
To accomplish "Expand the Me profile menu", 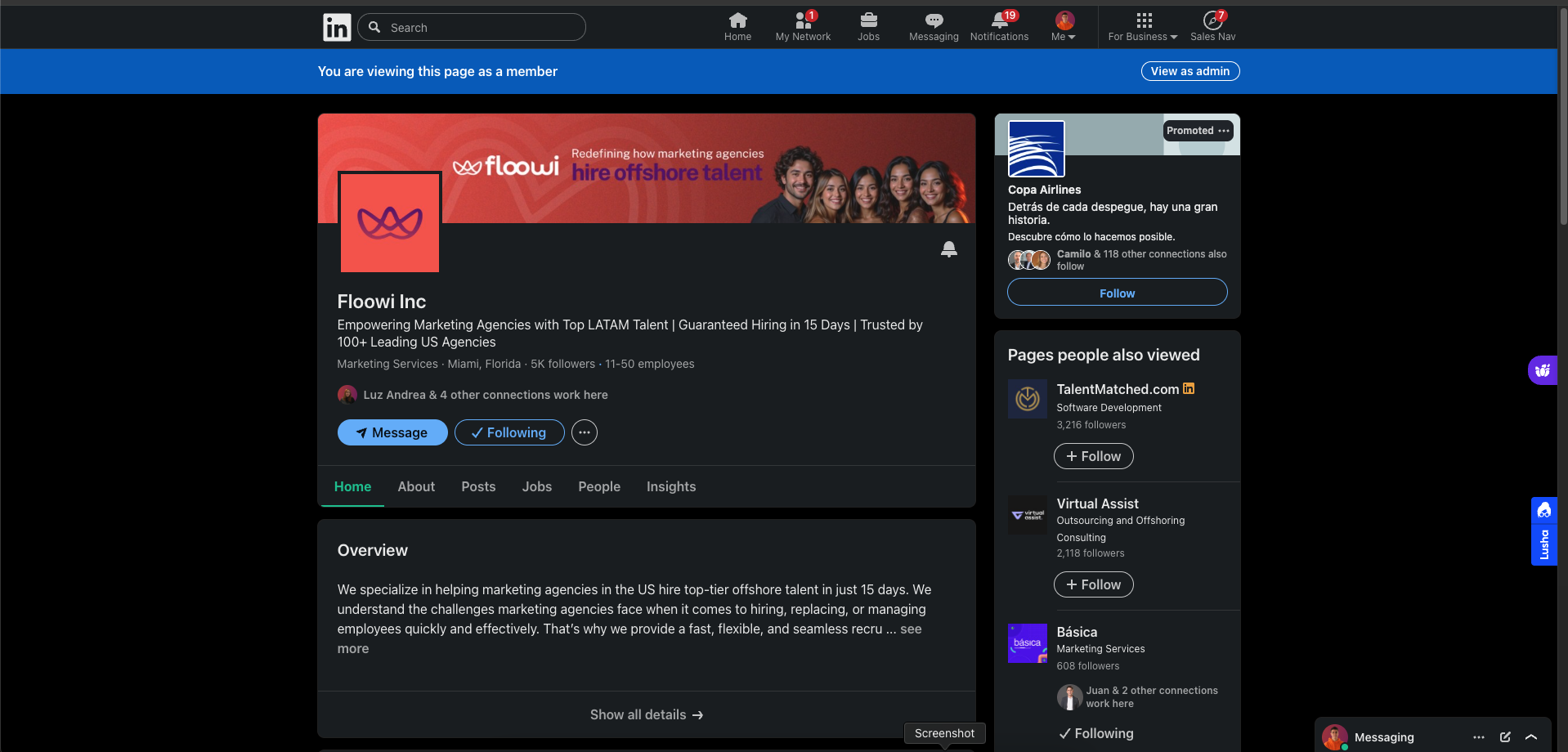I will 1062,26.
